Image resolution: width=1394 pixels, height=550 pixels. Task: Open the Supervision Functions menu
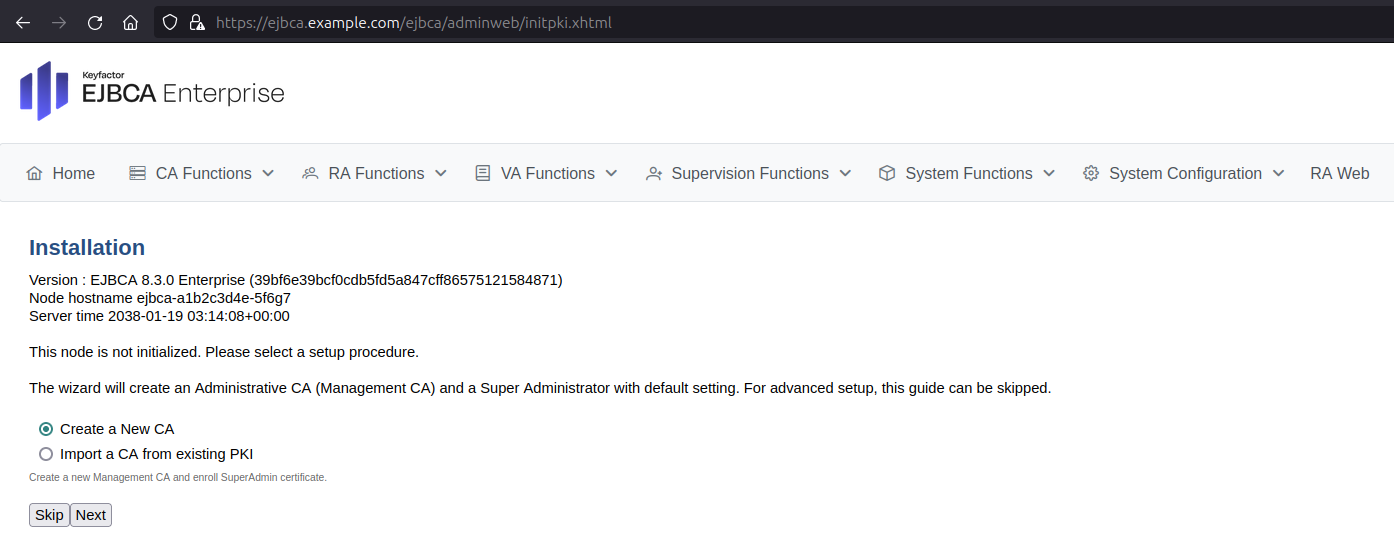750,174
